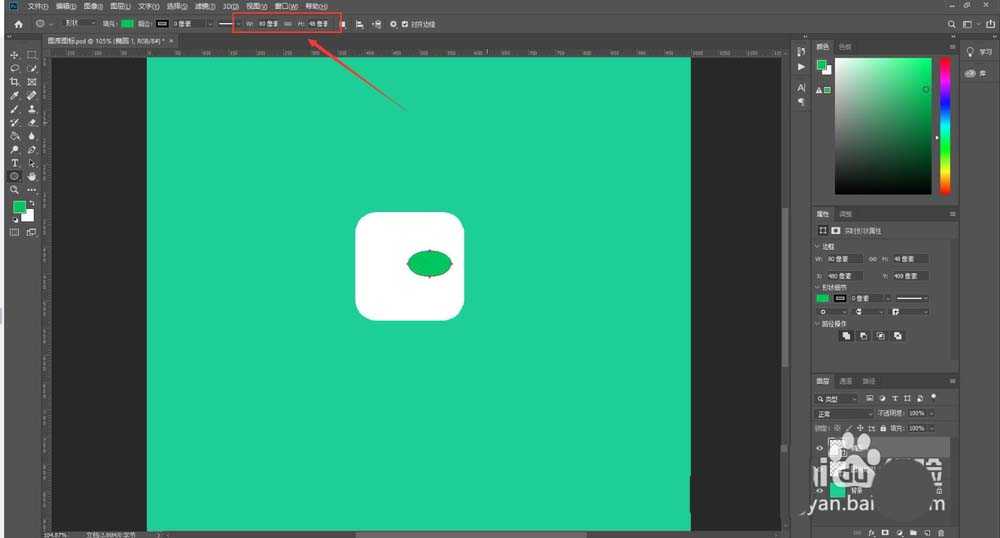Select the Horizontal Type tool

pos(15,162)
